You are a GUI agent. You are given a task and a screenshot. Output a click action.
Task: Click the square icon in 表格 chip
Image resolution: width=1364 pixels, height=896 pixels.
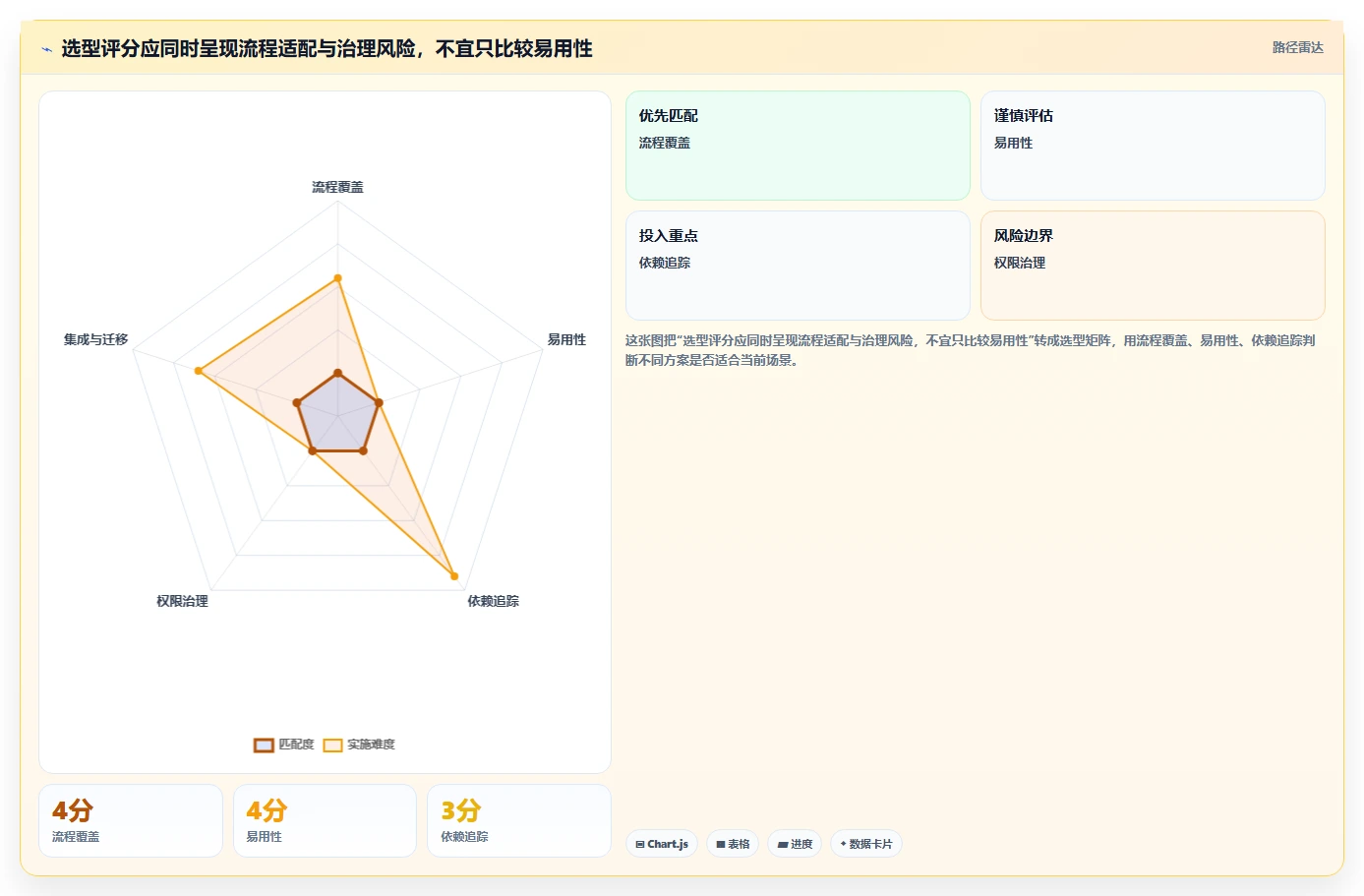721,844
